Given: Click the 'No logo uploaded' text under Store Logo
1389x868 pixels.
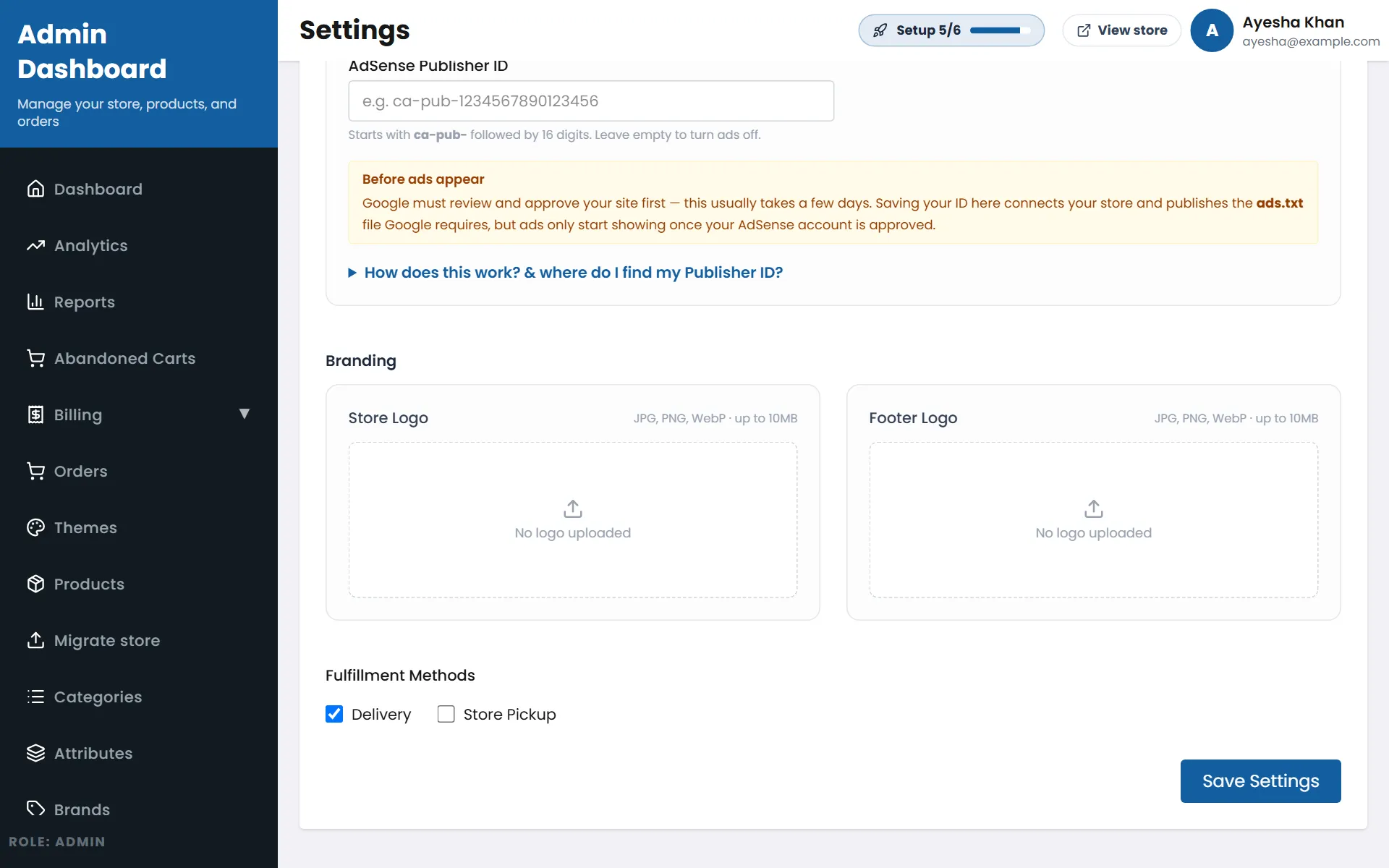Looking at the screenshot, I should tap(573, 533).
